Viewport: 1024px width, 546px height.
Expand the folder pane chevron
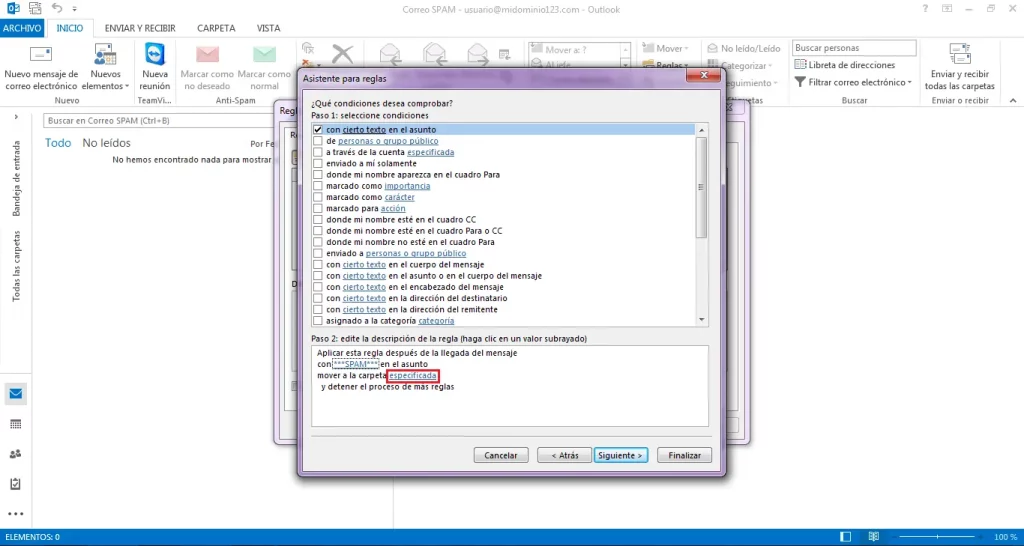point(16,117)
